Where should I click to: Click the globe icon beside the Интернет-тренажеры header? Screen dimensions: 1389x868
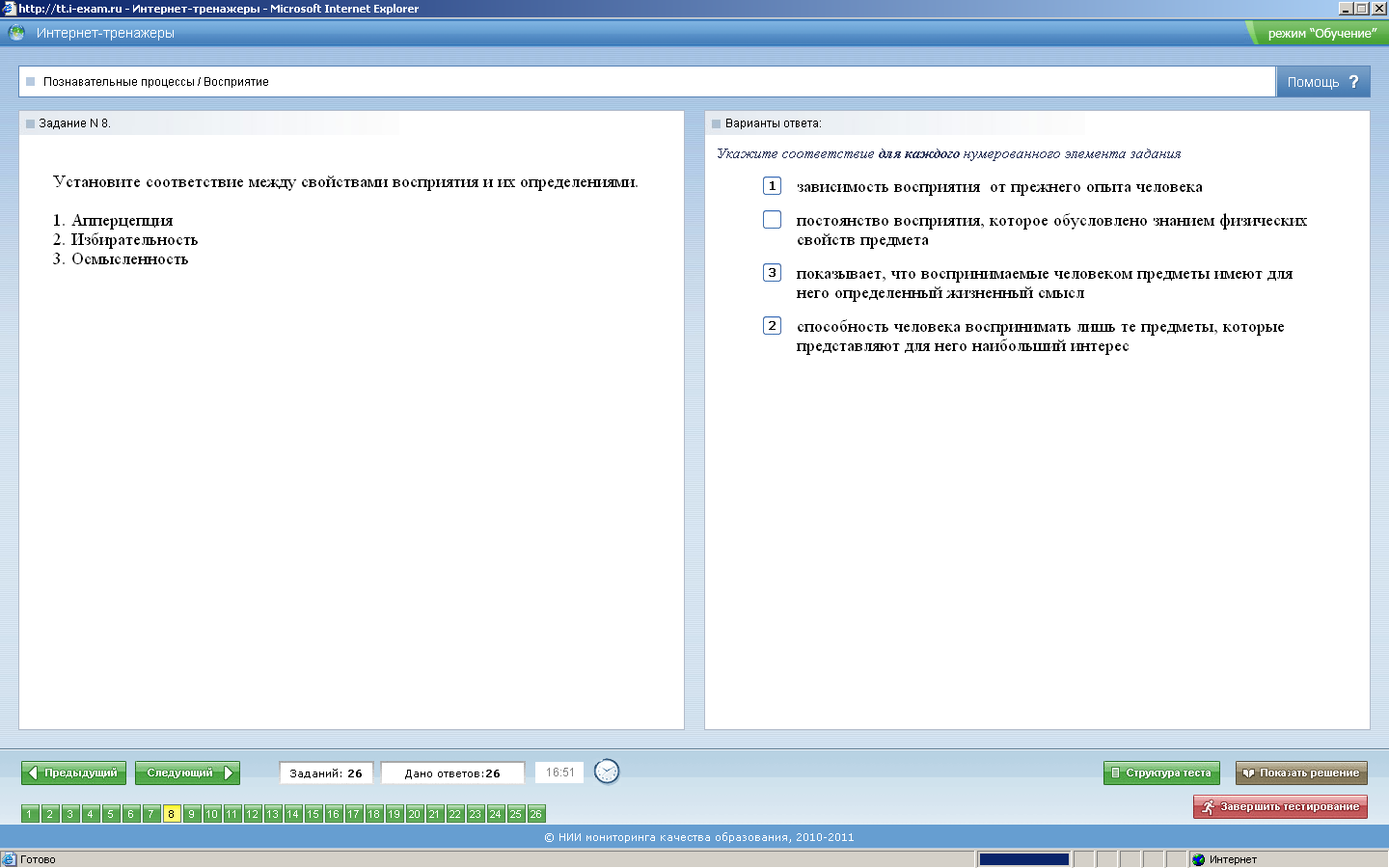coord(16,33)
